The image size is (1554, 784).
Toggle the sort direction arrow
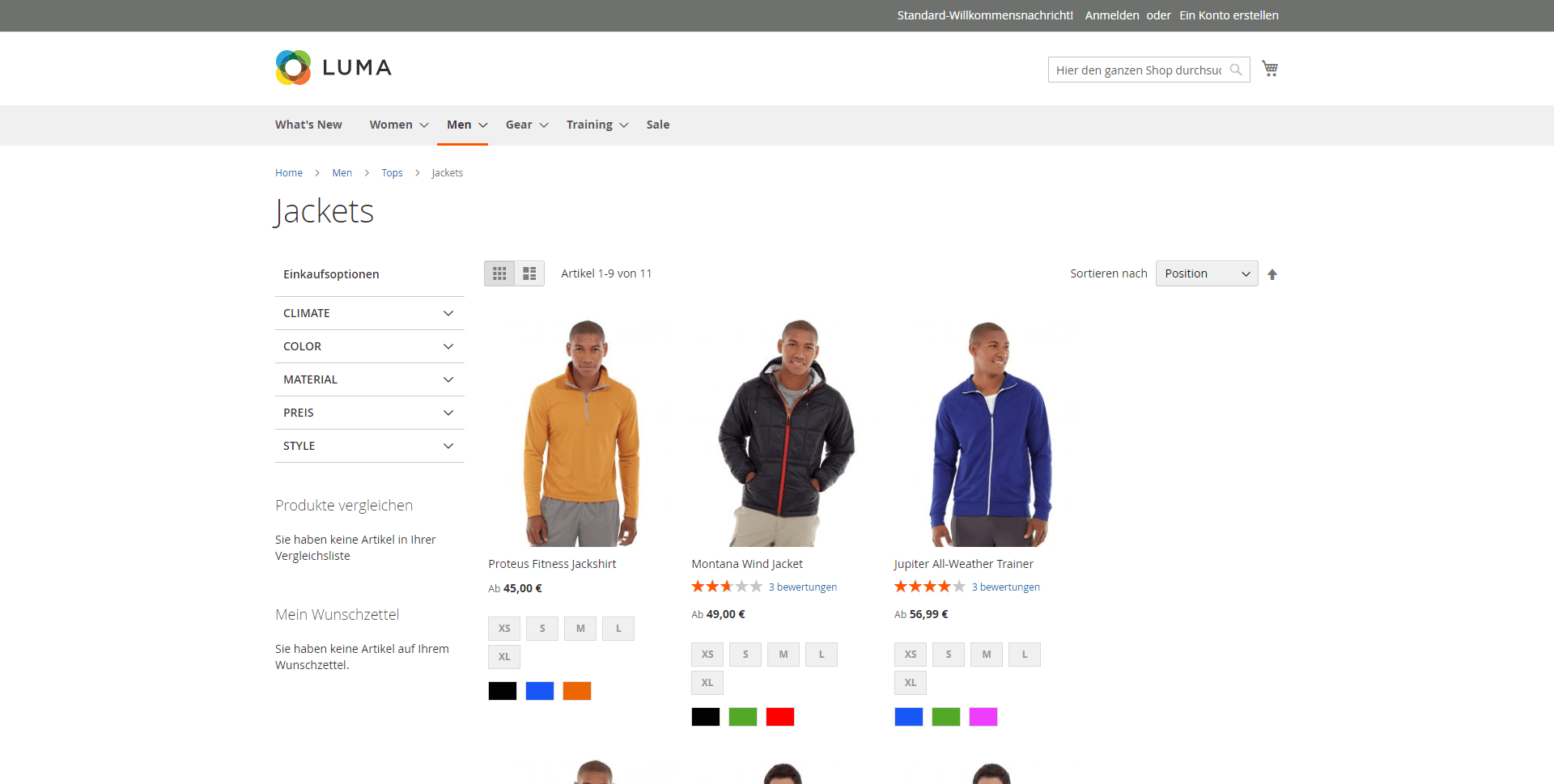pyautogui.click(x=1272, y=273)
